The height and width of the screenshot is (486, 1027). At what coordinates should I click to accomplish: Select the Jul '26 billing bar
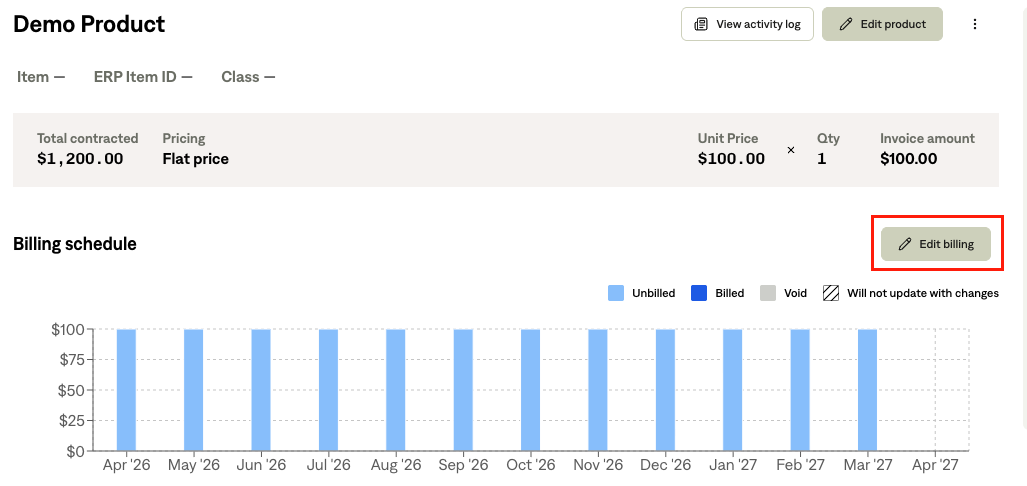(x=328, y=390)
